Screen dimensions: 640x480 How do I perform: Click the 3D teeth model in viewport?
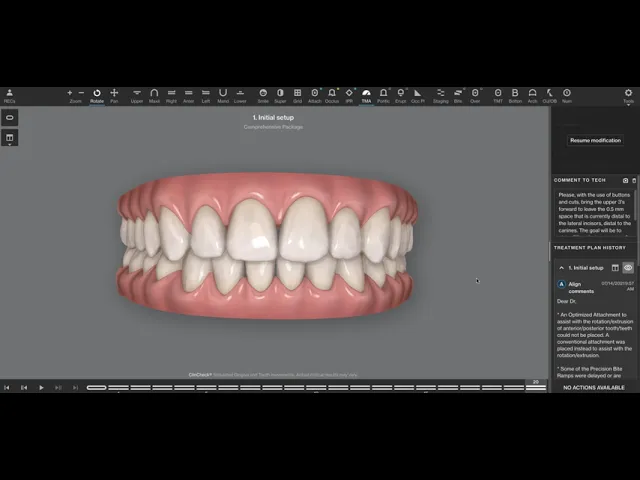point(267,246)
